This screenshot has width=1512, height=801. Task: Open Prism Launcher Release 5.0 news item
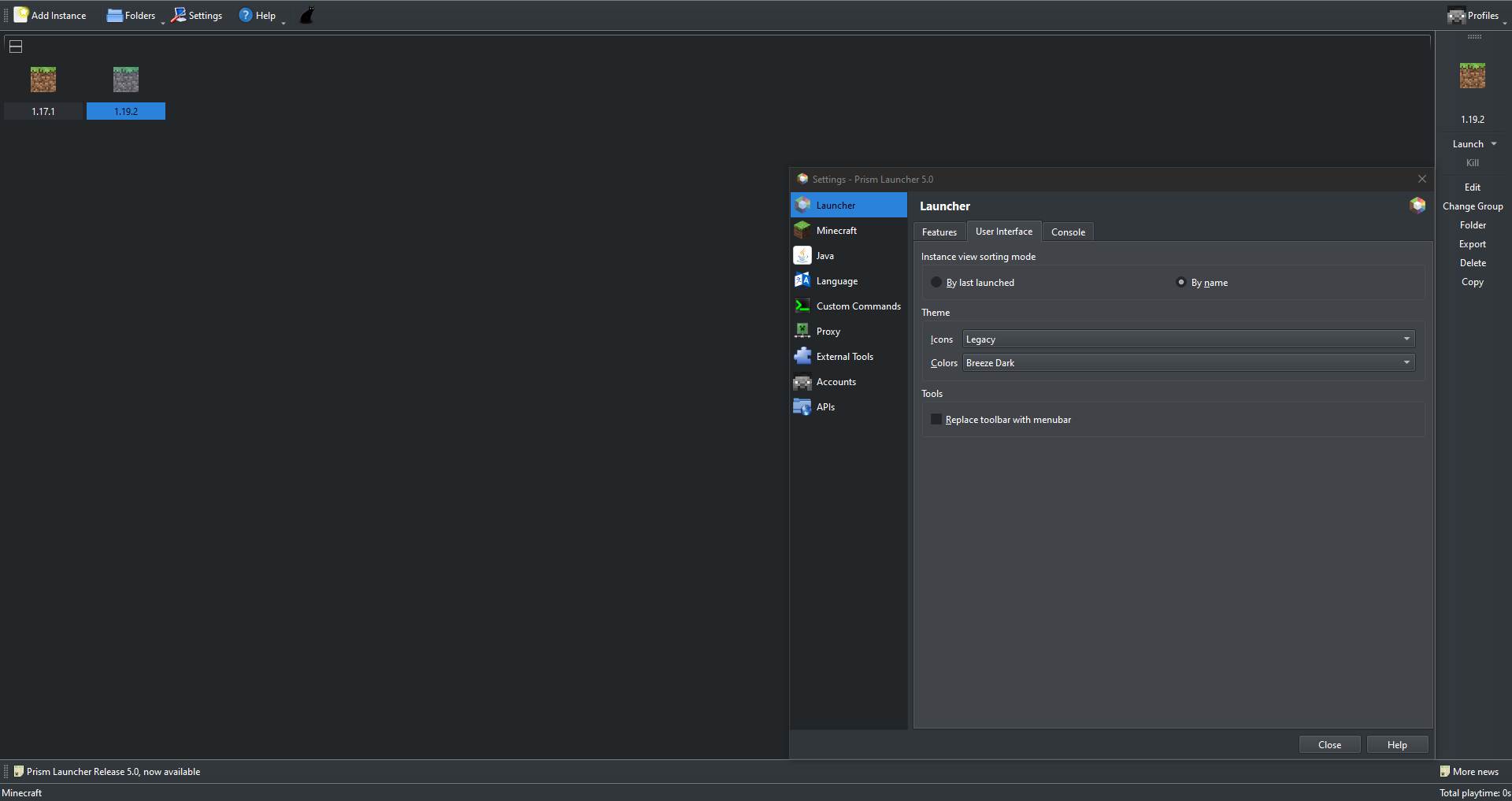(107, 772)
